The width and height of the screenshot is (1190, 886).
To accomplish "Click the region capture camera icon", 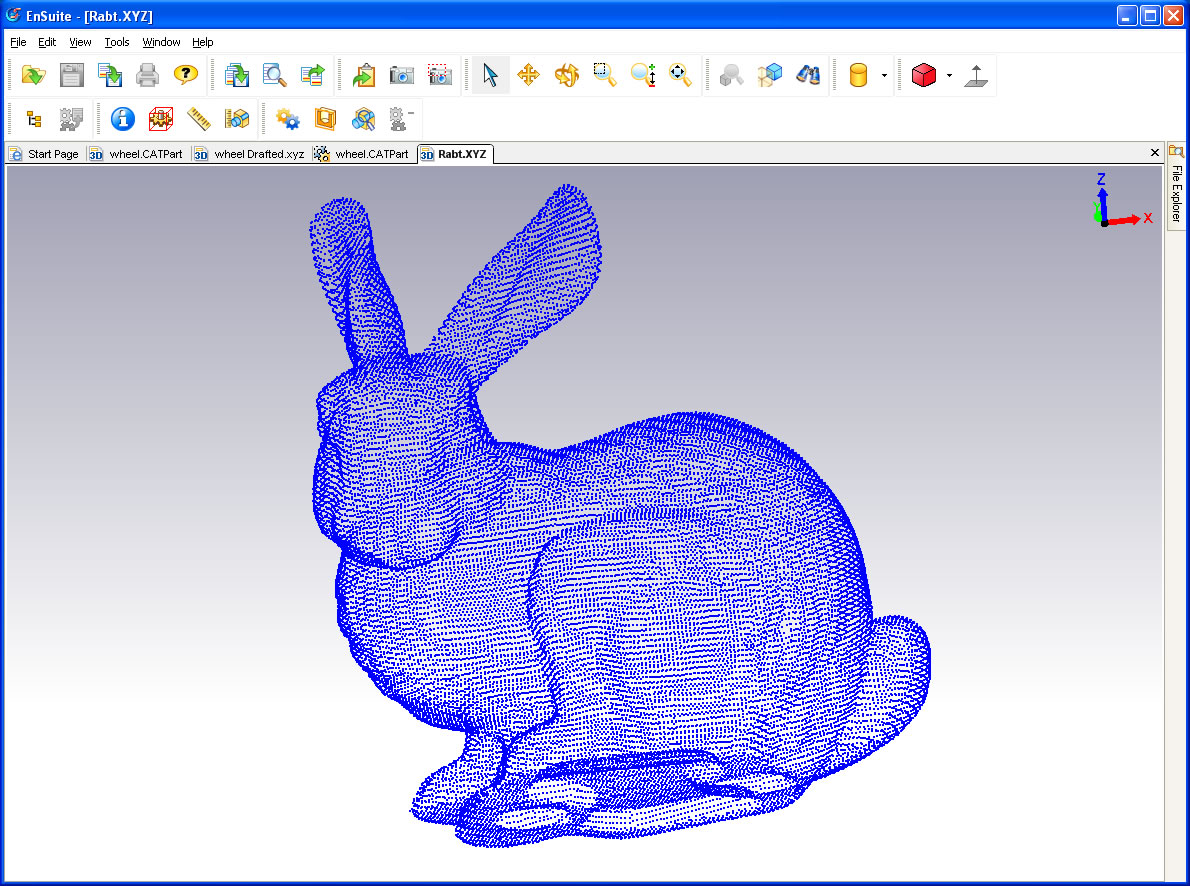I will (439, 75).
